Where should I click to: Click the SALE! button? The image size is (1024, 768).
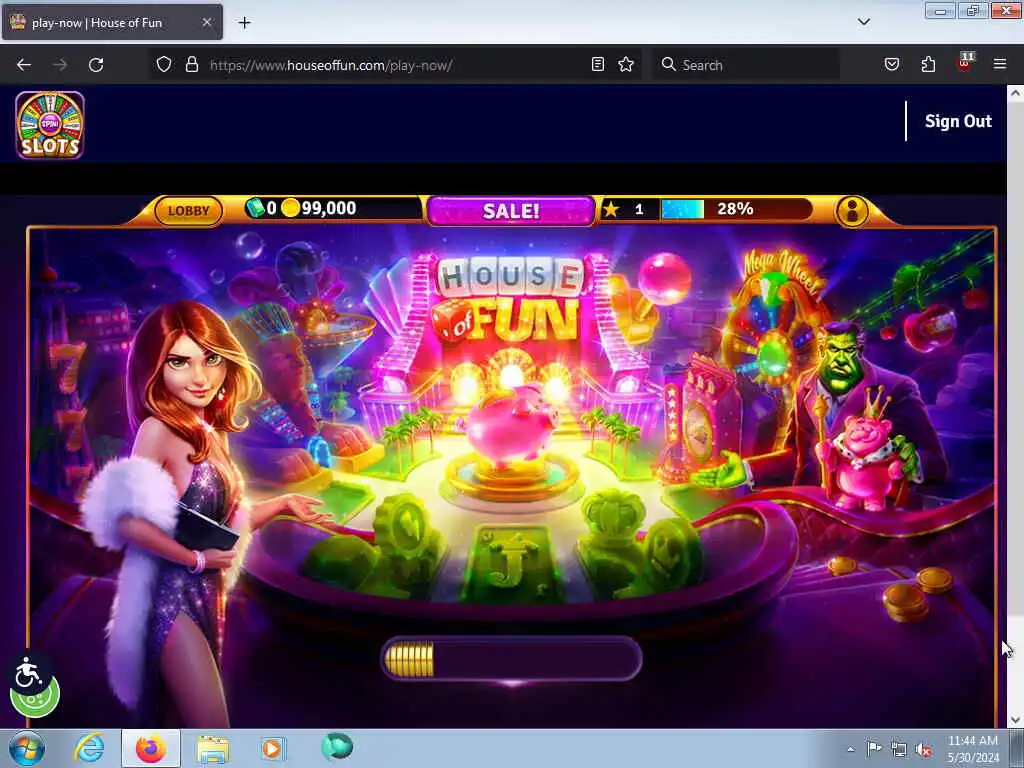pos(511,211)
